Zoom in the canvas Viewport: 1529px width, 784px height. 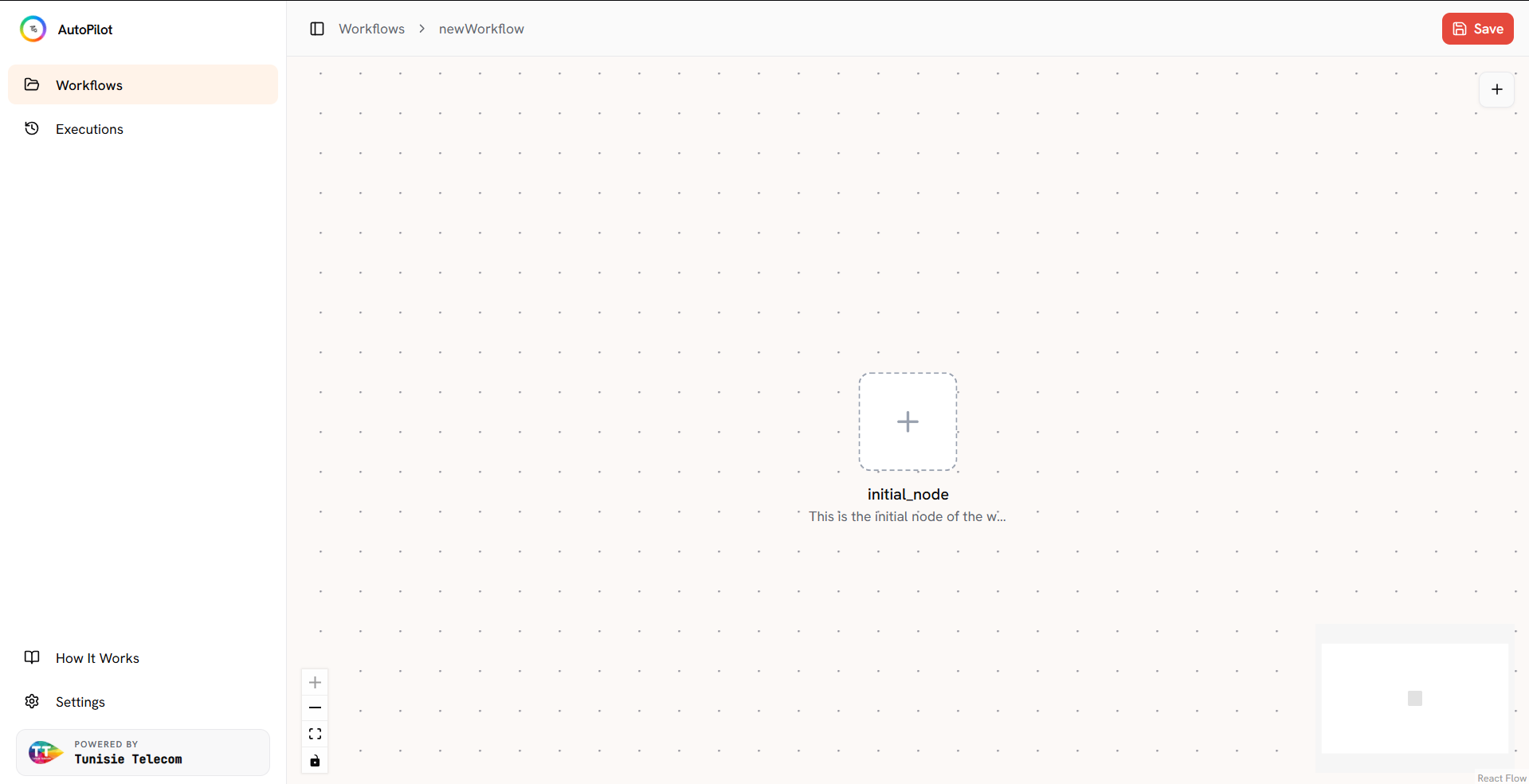point(315,682)
